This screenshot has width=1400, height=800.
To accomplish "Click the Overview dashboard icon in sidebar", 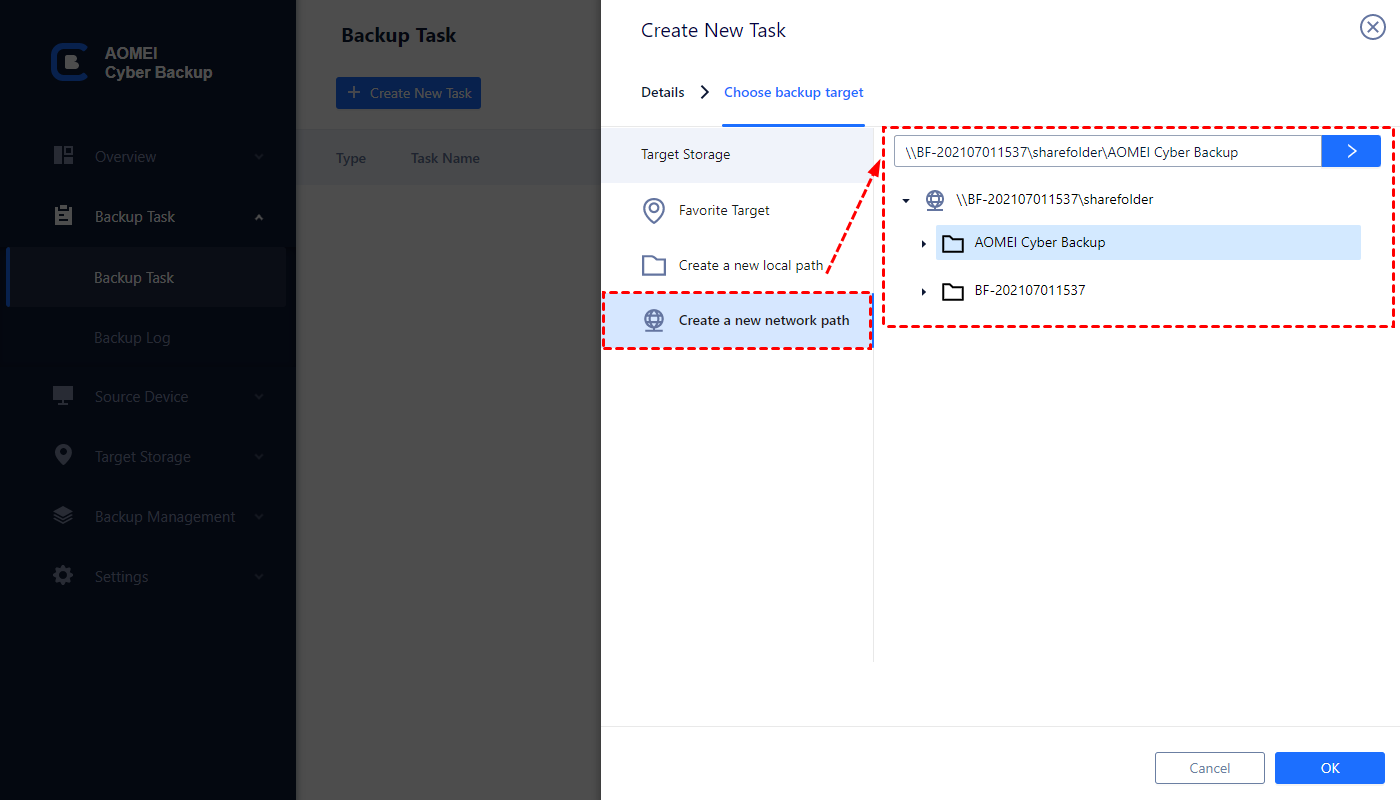I will [x=64, y=156].
